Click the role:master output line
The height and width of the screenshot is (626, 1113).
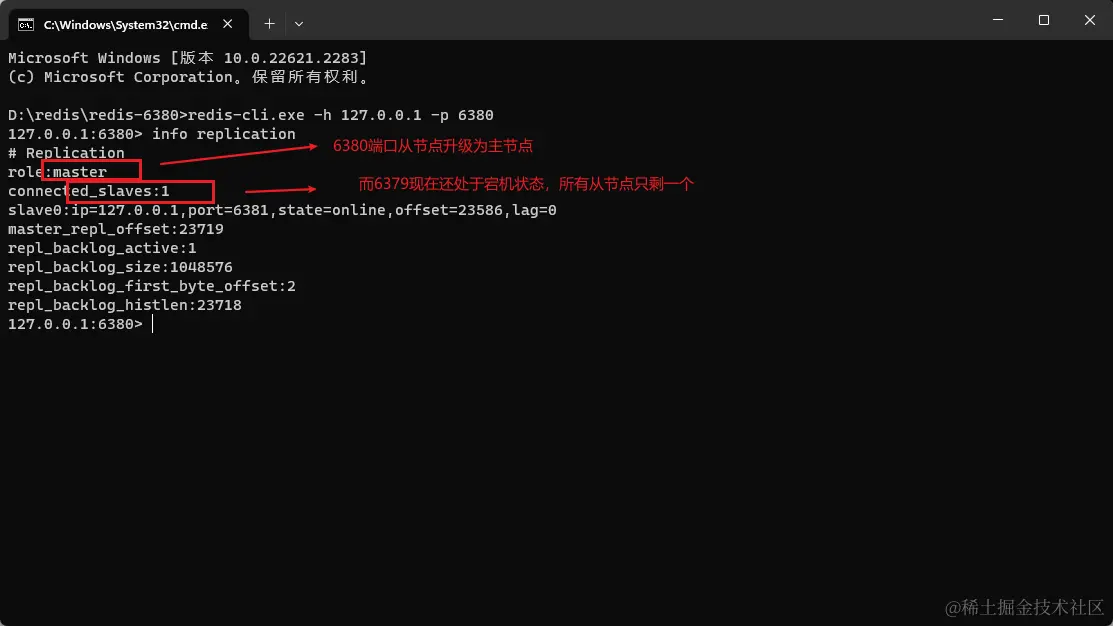point(57,172)
